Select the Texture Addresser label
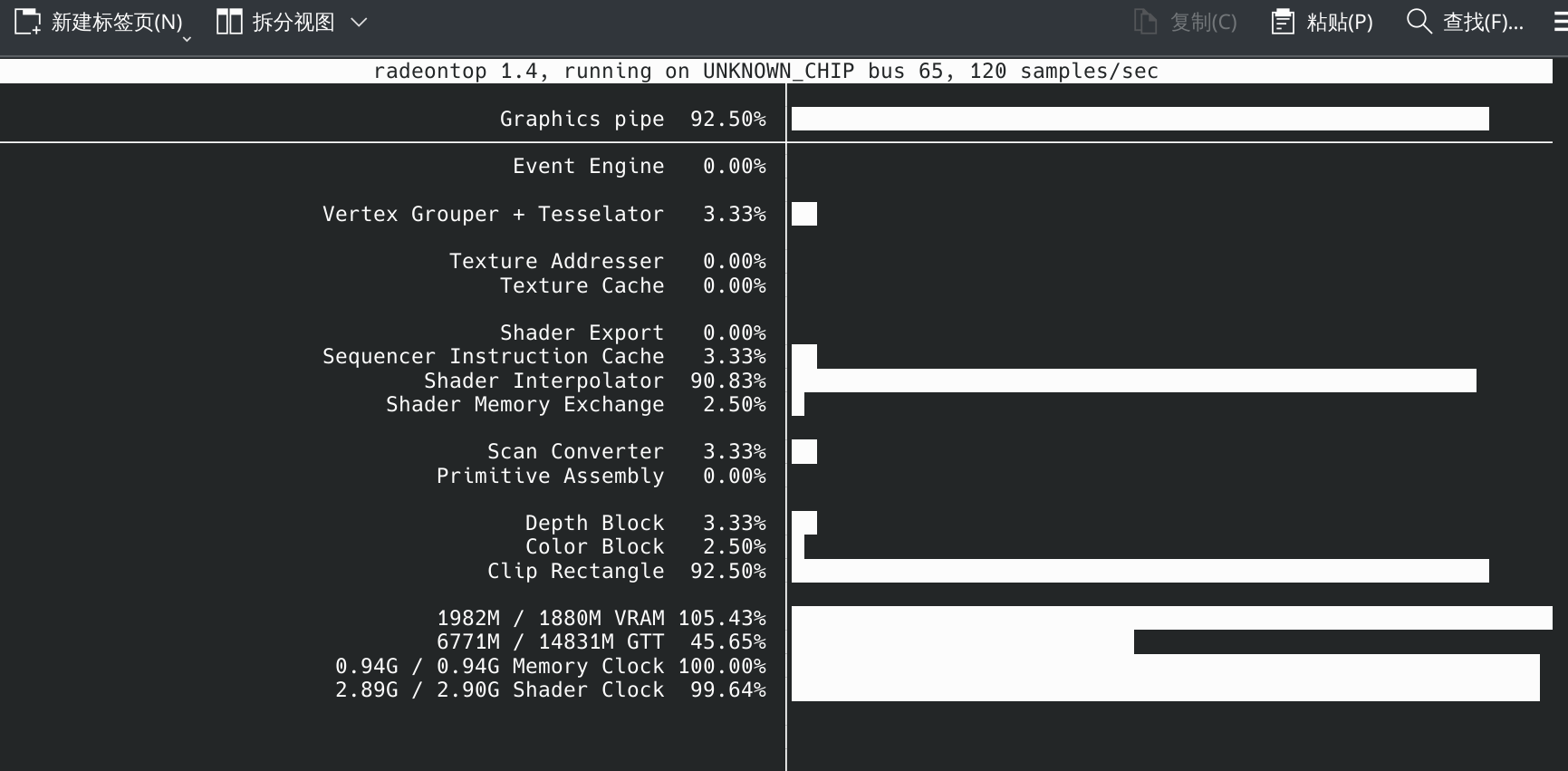 (556, 261)
